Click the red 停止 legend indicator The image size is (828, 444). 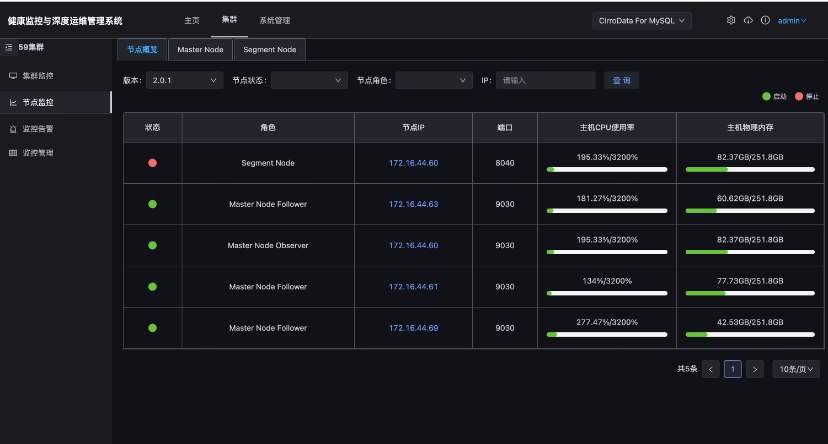coord(799,96)
